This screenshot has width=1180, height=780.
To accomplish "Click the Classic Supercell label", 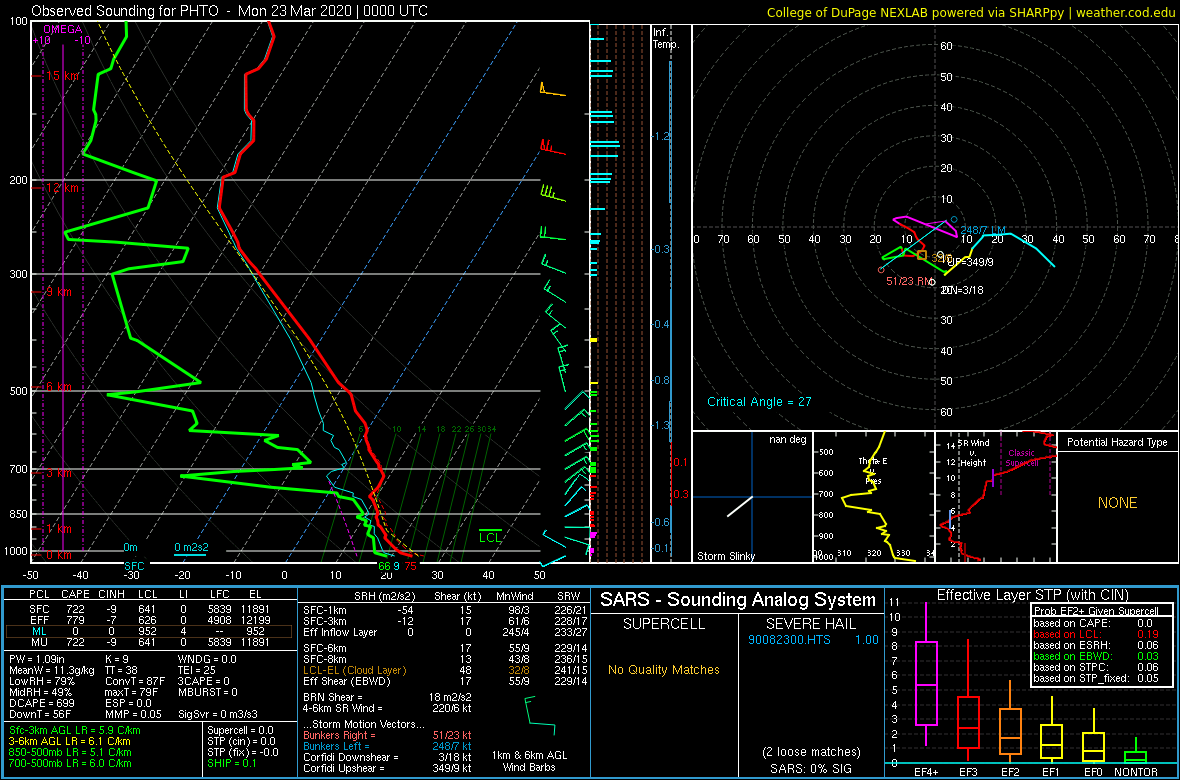I will pos(1021,458).
